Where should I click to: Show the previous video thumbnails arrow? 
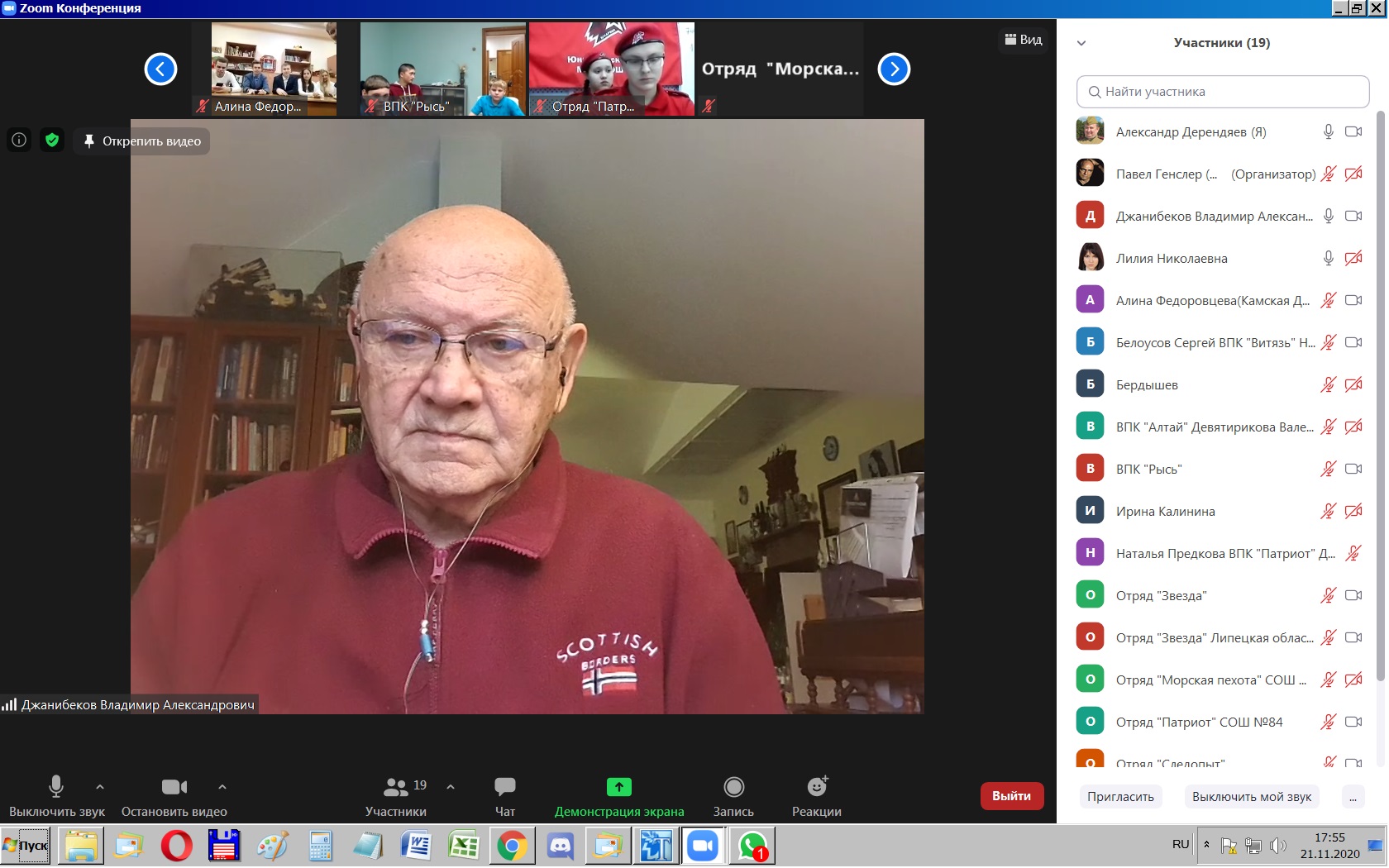coord(160,69)
